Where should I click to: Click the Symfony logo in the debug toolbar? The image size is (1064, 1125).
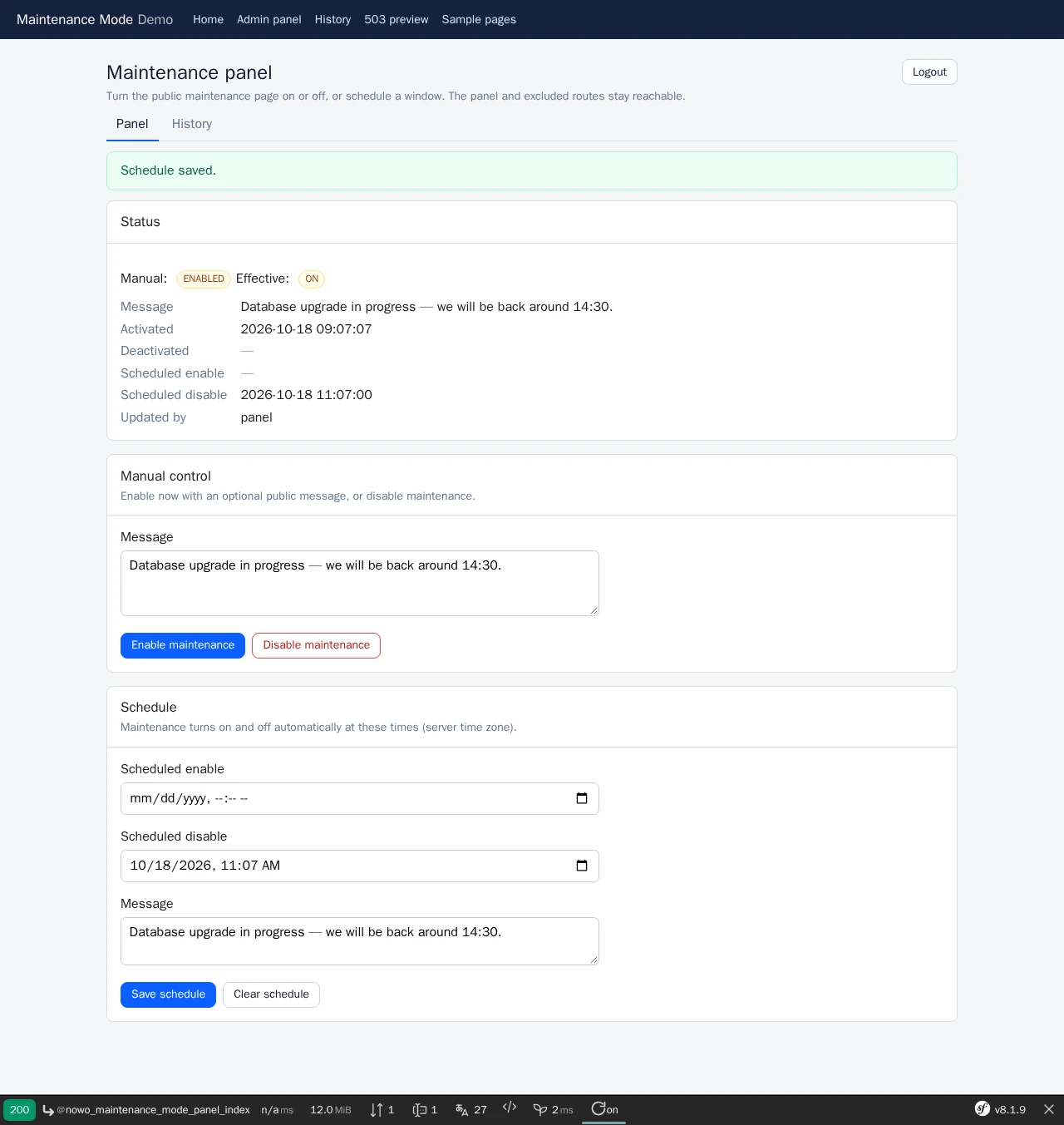(x=983, y=1109)
